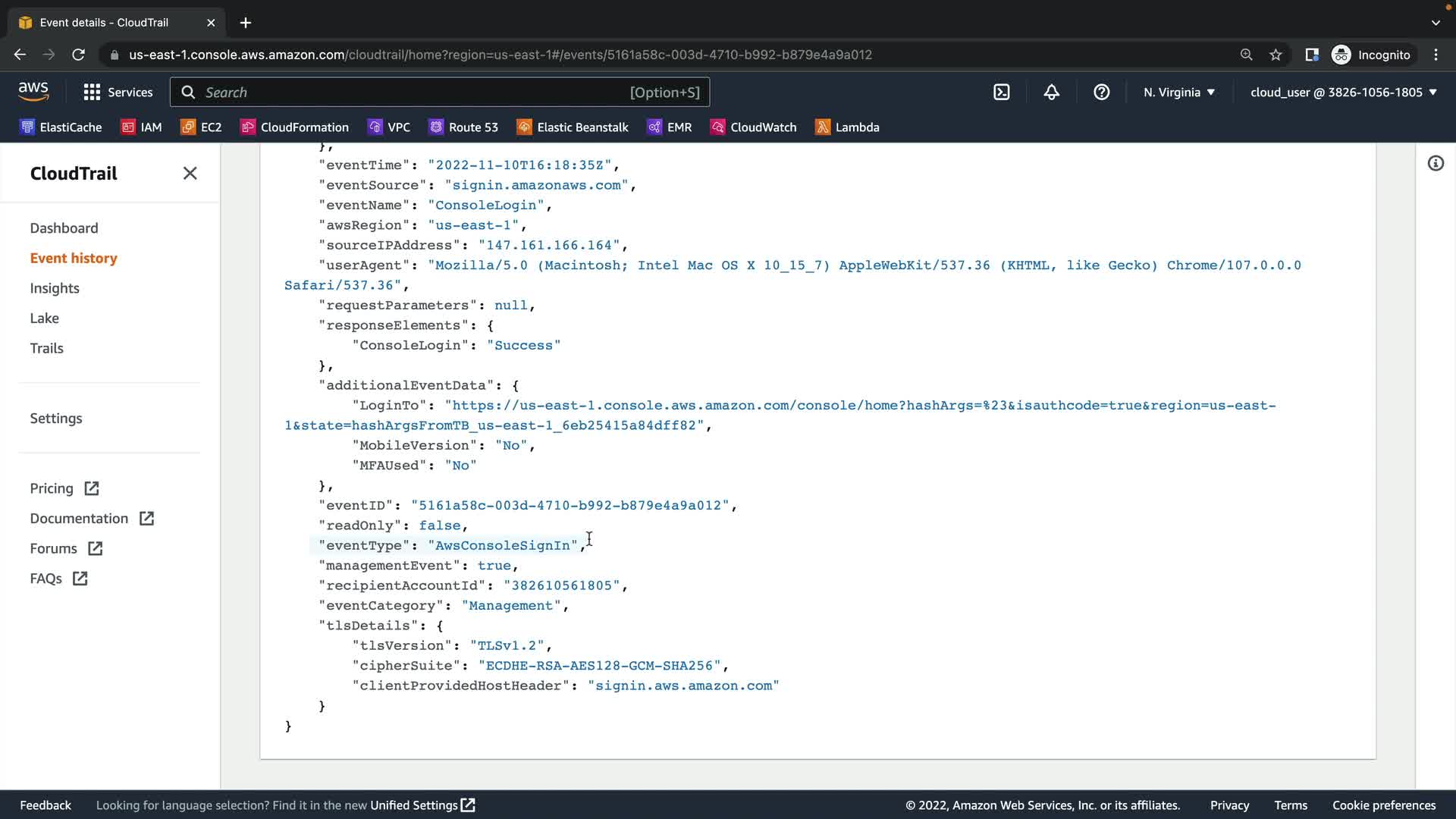This screenshot has height=819, width=1456.
Task: Open the browser tab search chevron
Action: coord(1436,23)
